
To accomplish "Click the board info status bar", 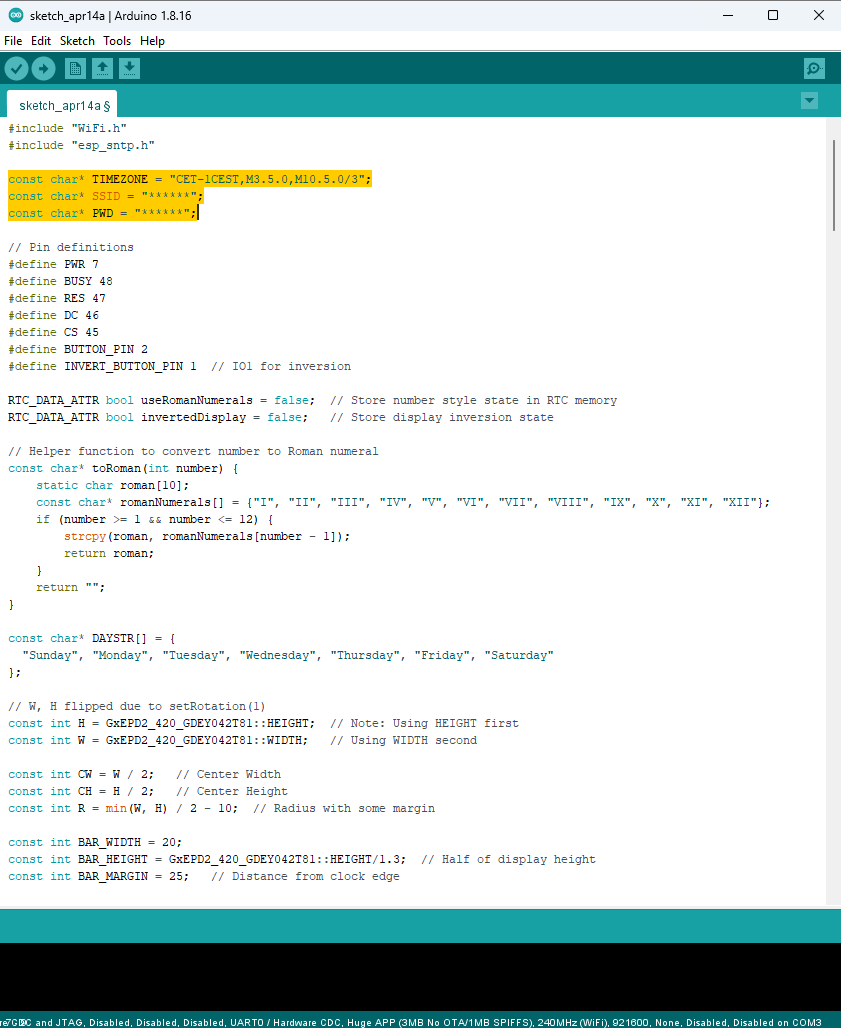I will (420, 1021).
